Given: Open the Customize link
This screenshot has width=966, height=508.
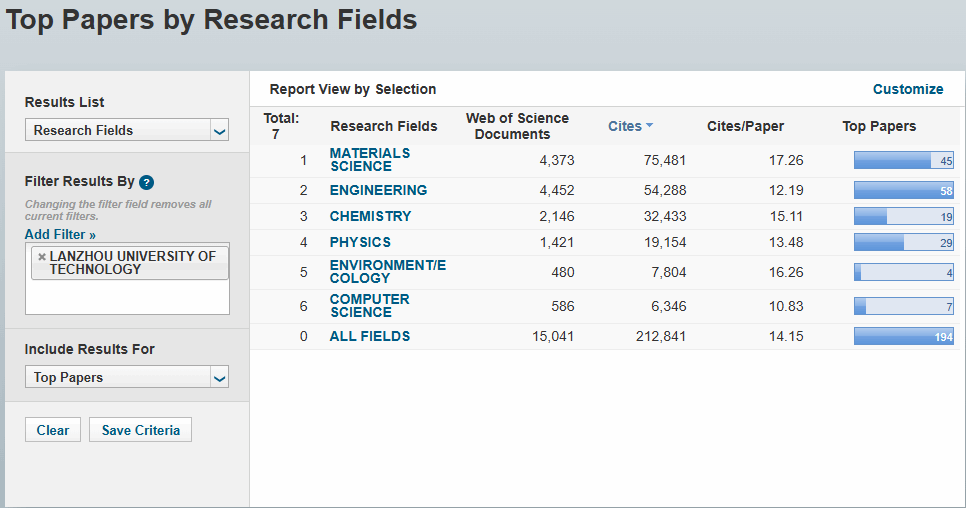Looking at the screenshot, I should [x=907, y=89].
